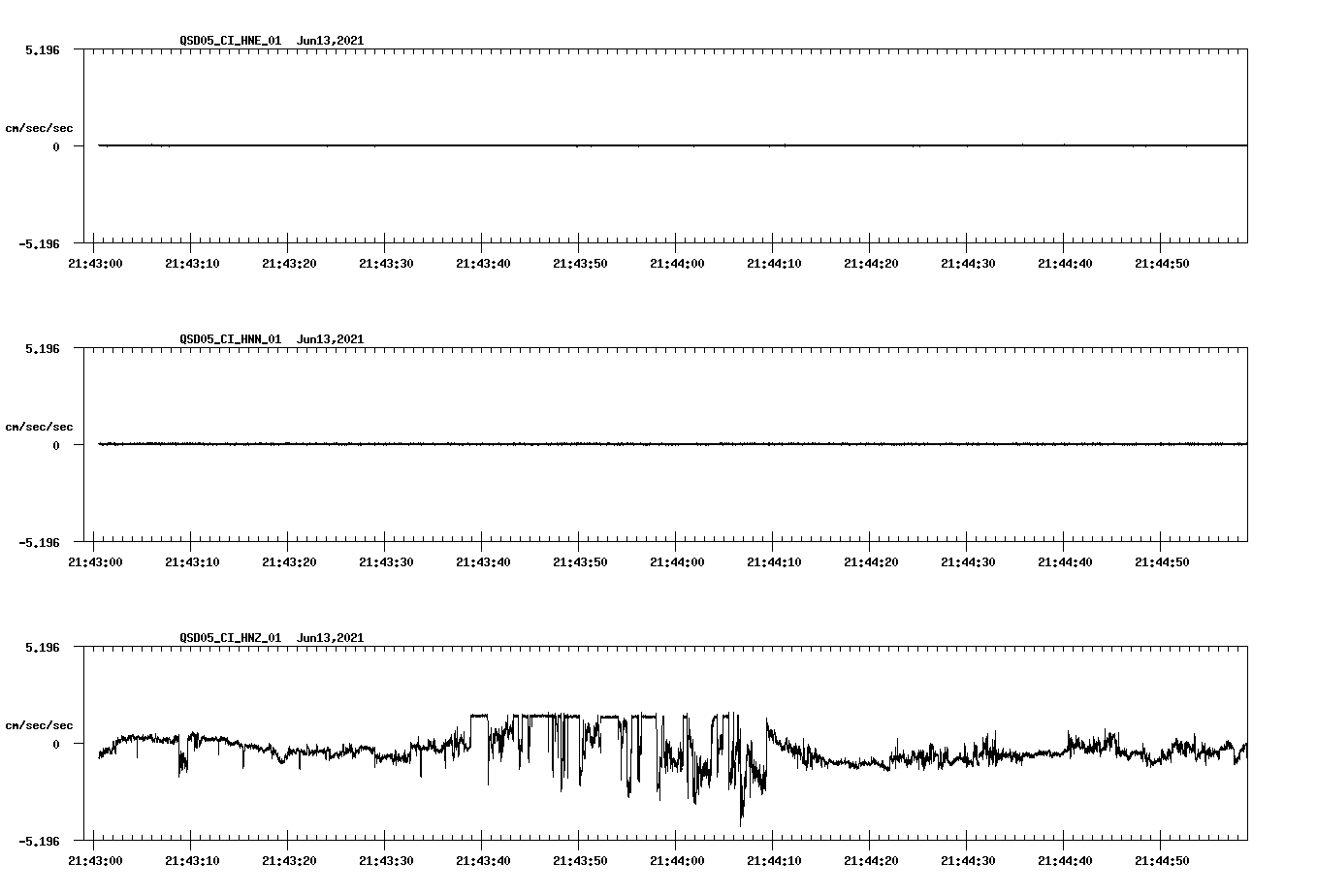1317x896 pixels.
Task: Click the 21:43:30 time label under HNE plot
Action: (x=386, y=264)
